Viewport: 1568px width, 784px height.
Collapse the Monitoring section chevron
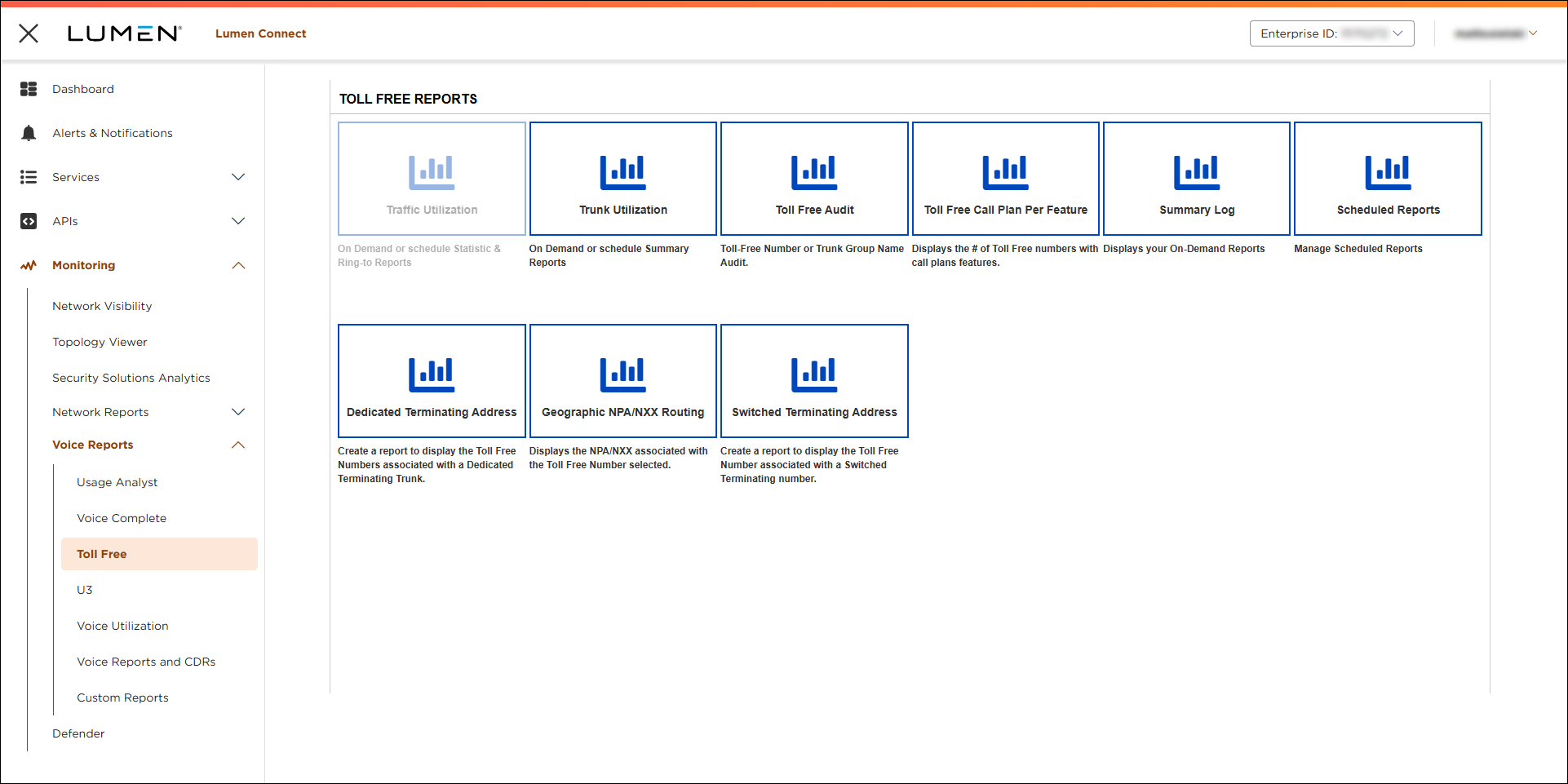point(238,265)
